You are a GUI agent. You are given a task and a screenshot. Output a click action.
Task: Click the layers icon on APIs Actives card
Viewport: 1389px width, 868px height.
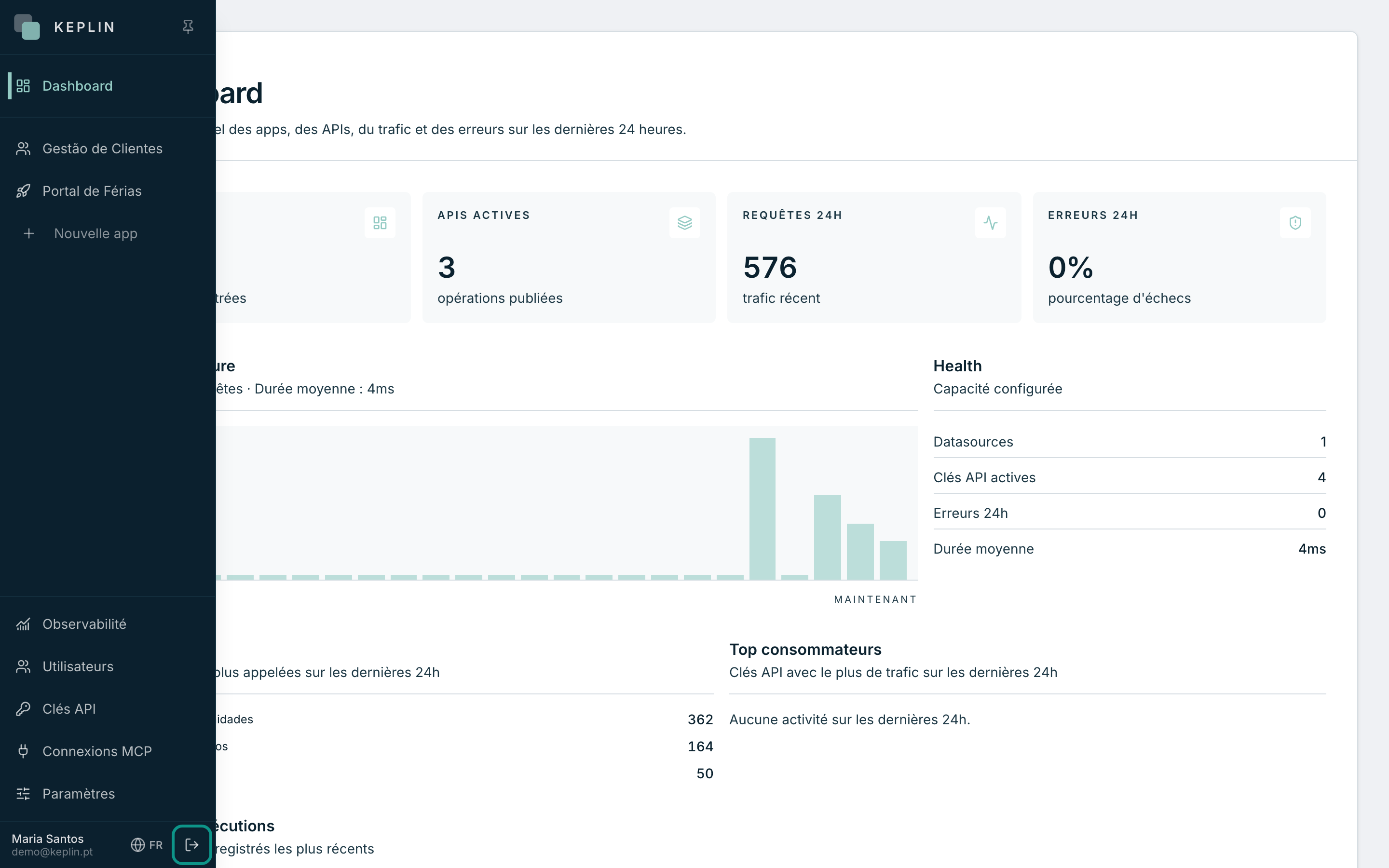pos(685,223)
